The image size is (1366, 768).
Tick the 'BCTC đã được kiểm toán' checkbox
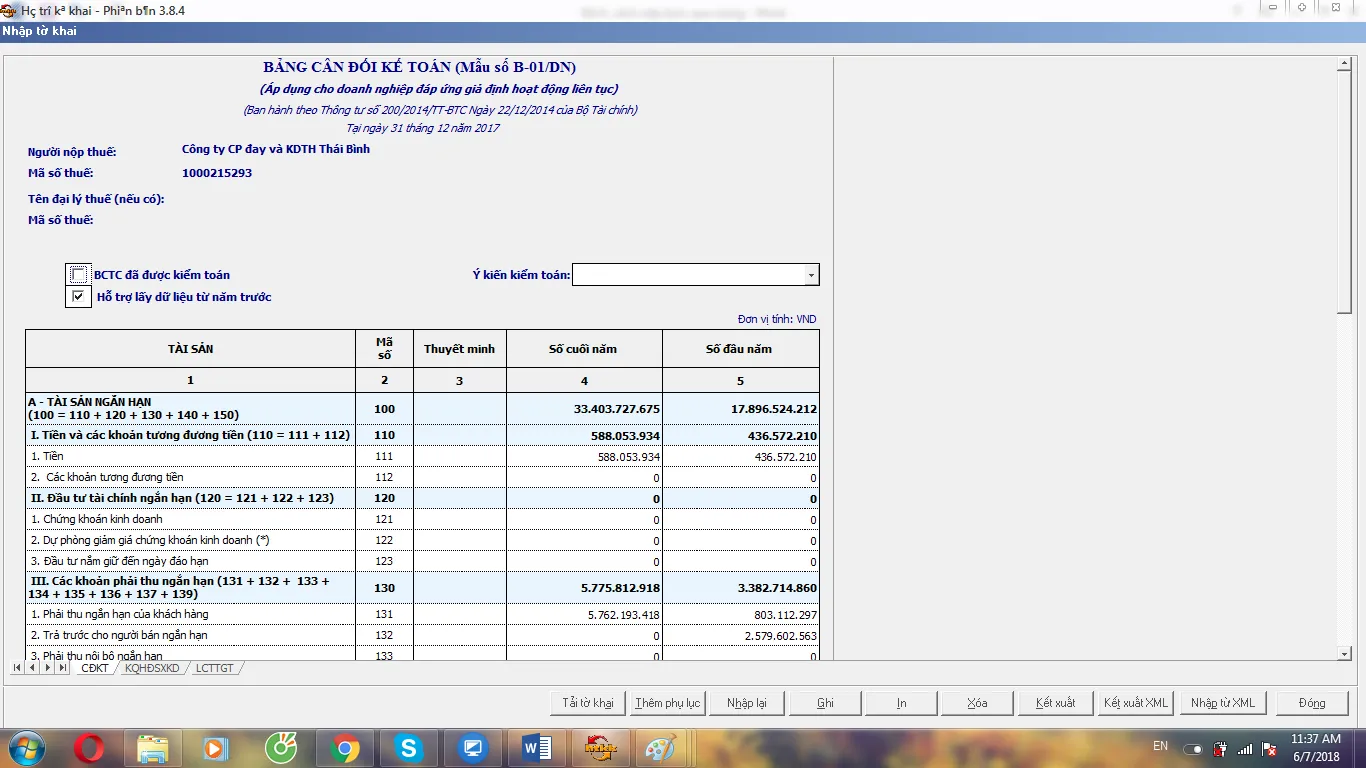pyautogui.click(x=79, y=275)
